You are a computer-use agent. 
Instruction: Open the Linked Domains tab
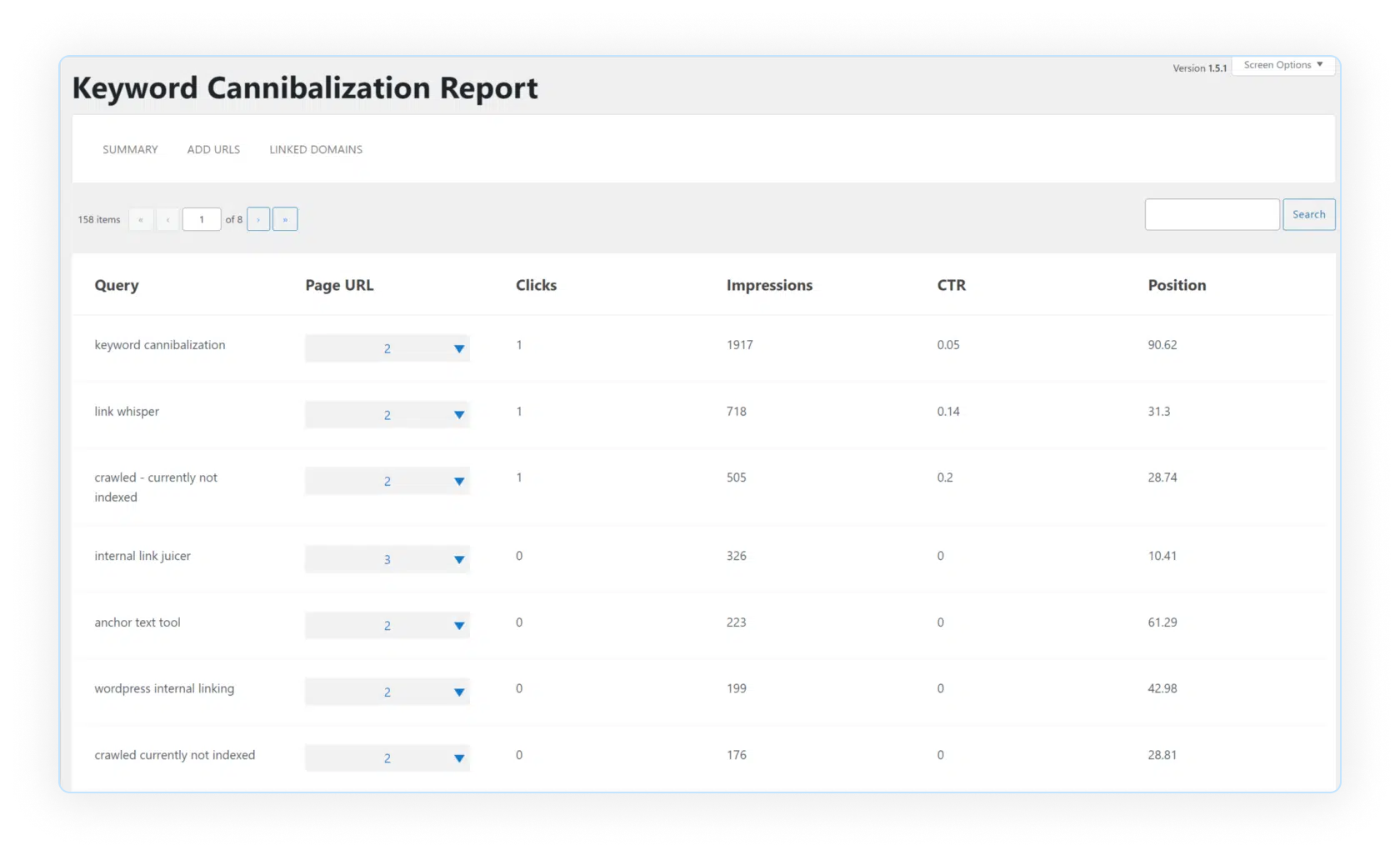click(316, 149)
